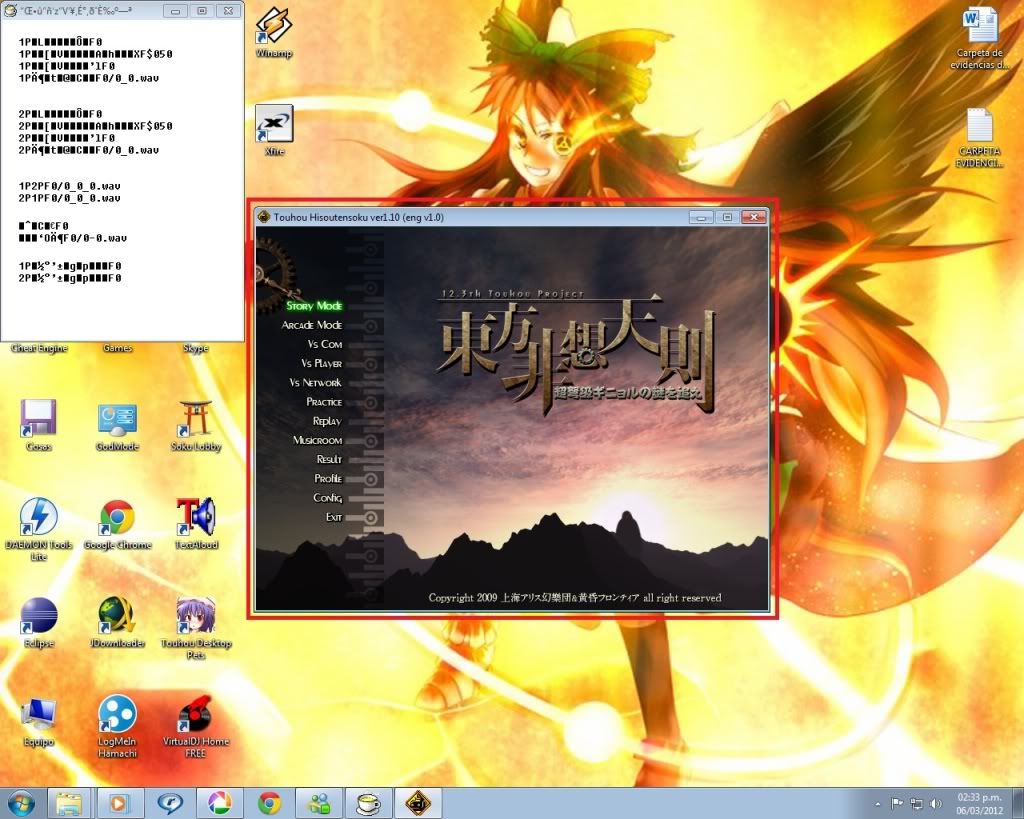This screenshot has width=1024, height=819.
Task: Open the volume speaker tray icon
Action: click(936, 803)
